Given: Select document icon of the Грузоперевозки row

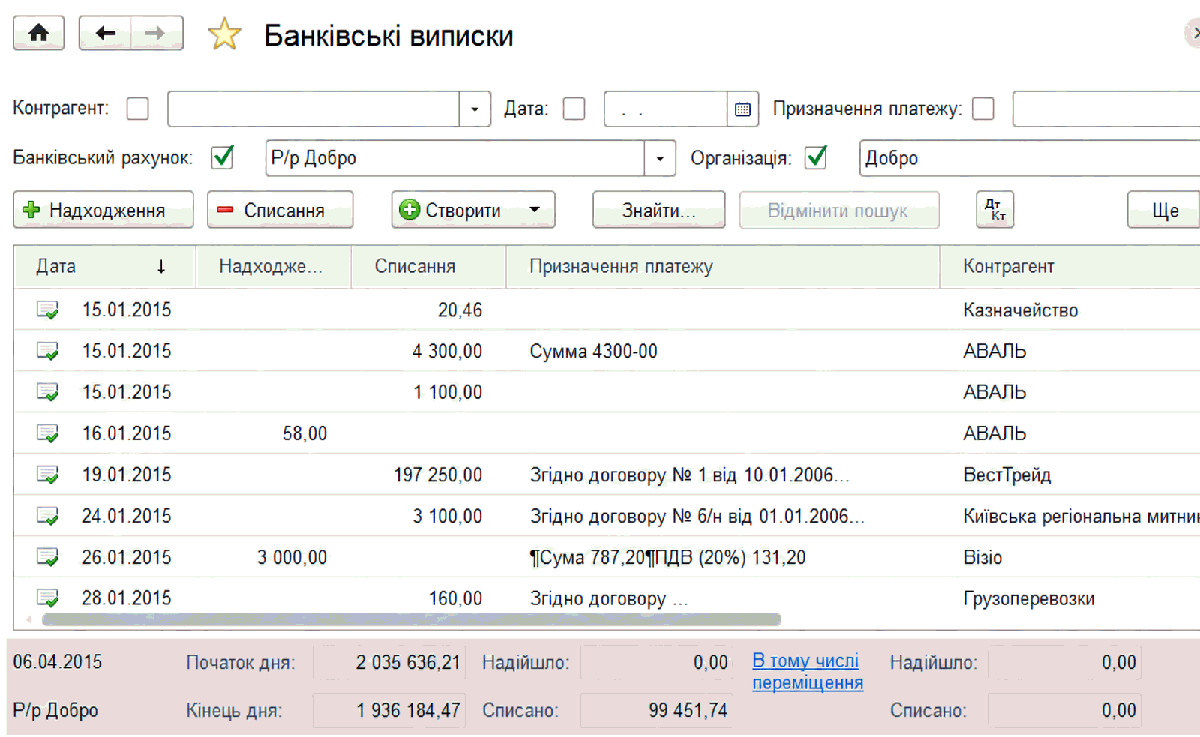Looking at the screenshot, I should click(47, 598).
